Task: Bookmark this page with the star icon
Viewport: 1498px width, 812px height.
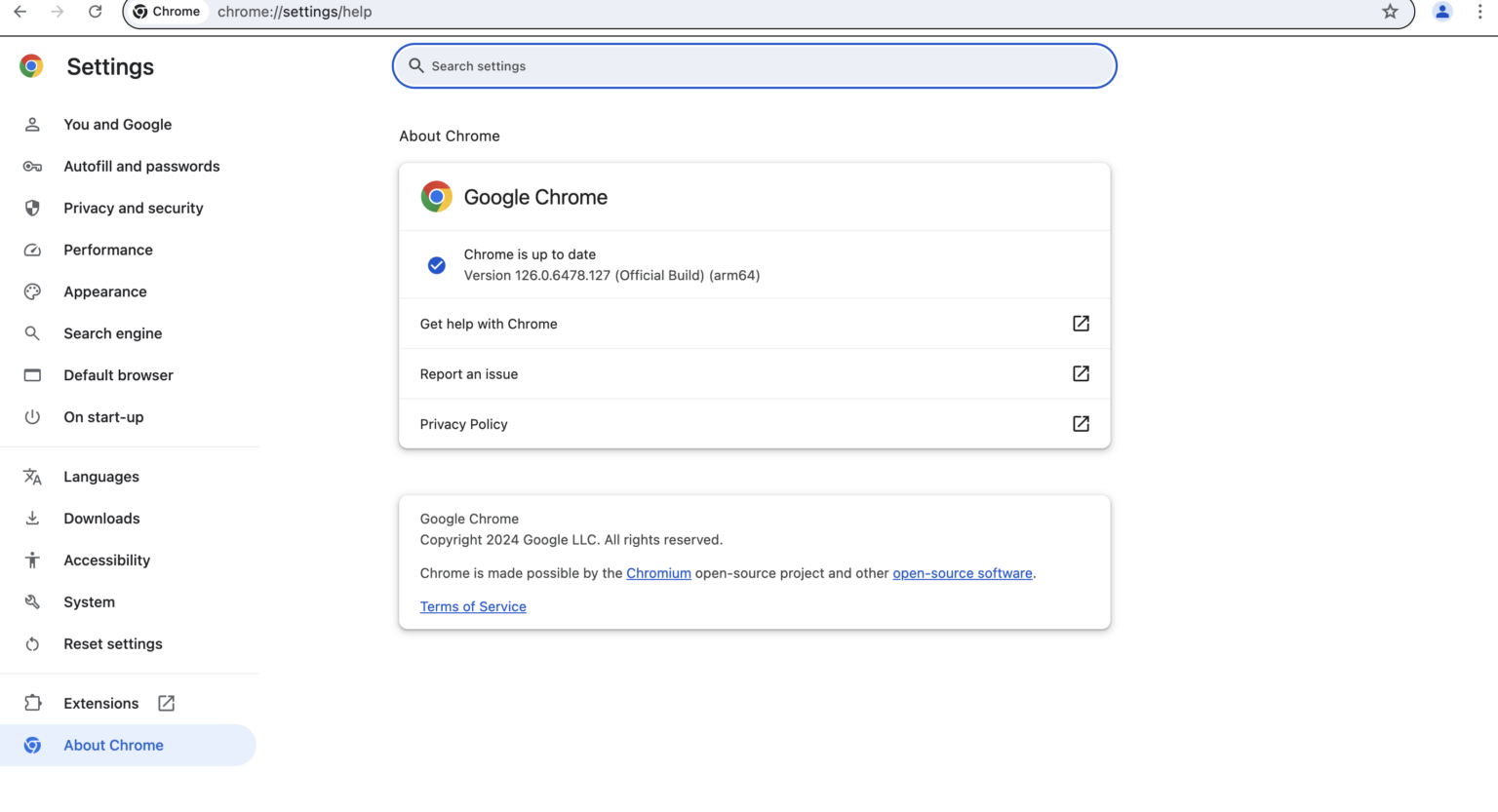Action: [x=1389, y=12]
